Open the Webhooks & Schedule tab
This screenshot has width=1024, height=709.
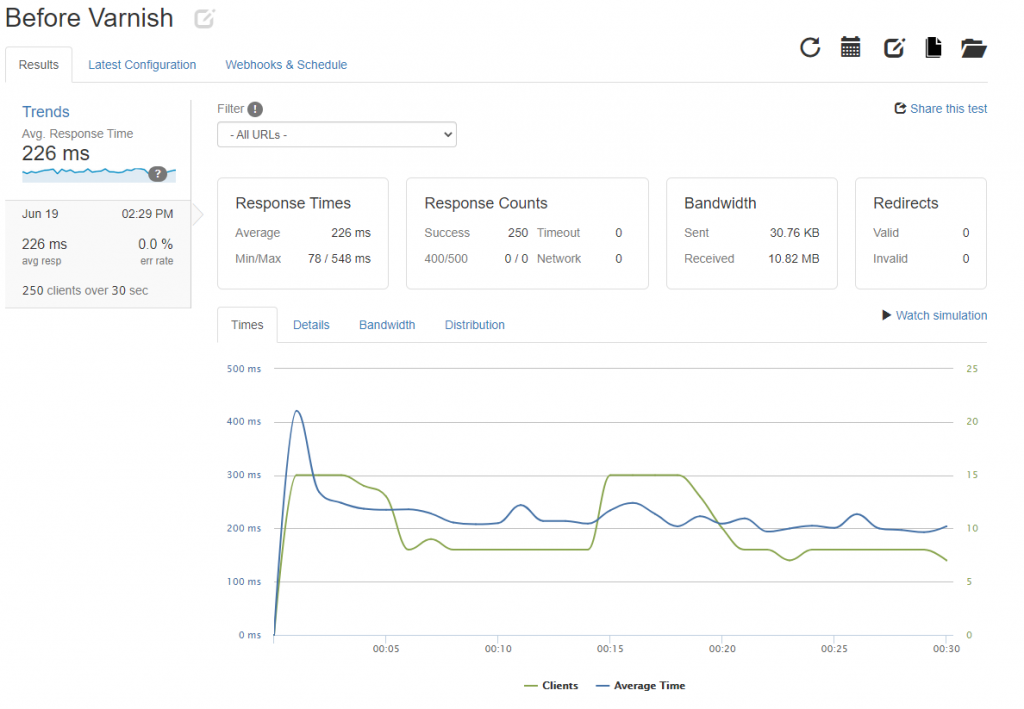point(286,65)
